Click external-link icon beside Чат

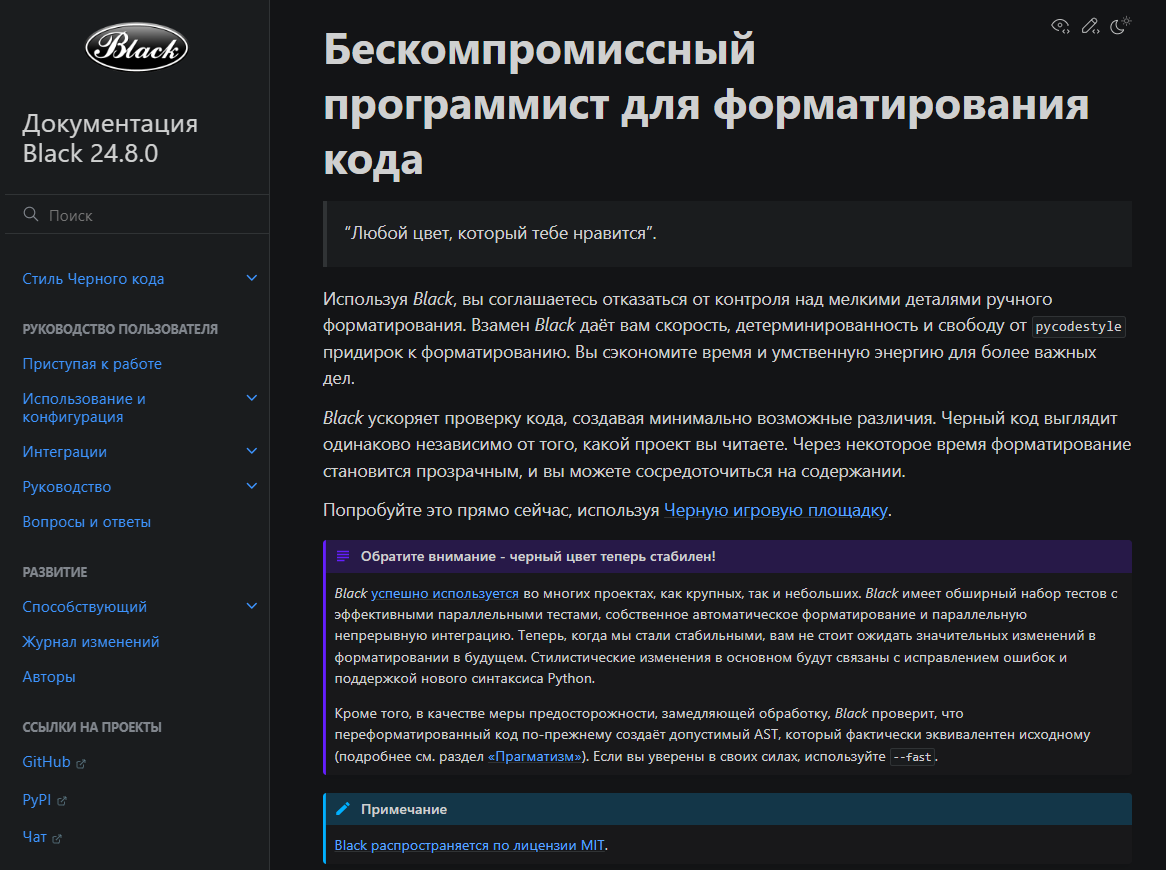(x=57, y=839)
